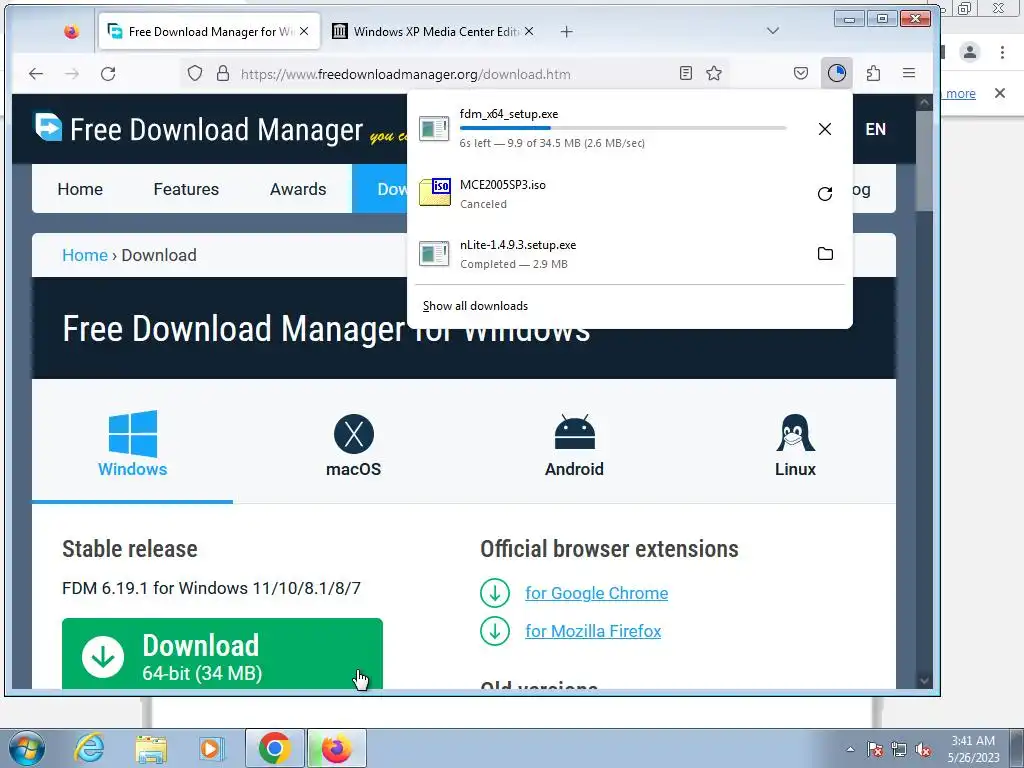Image resolution: width=1024 pixels, height=768 pixels.
Task: Click the green arrow beside Mozilla Firefox
Action: tap(495, 631)
